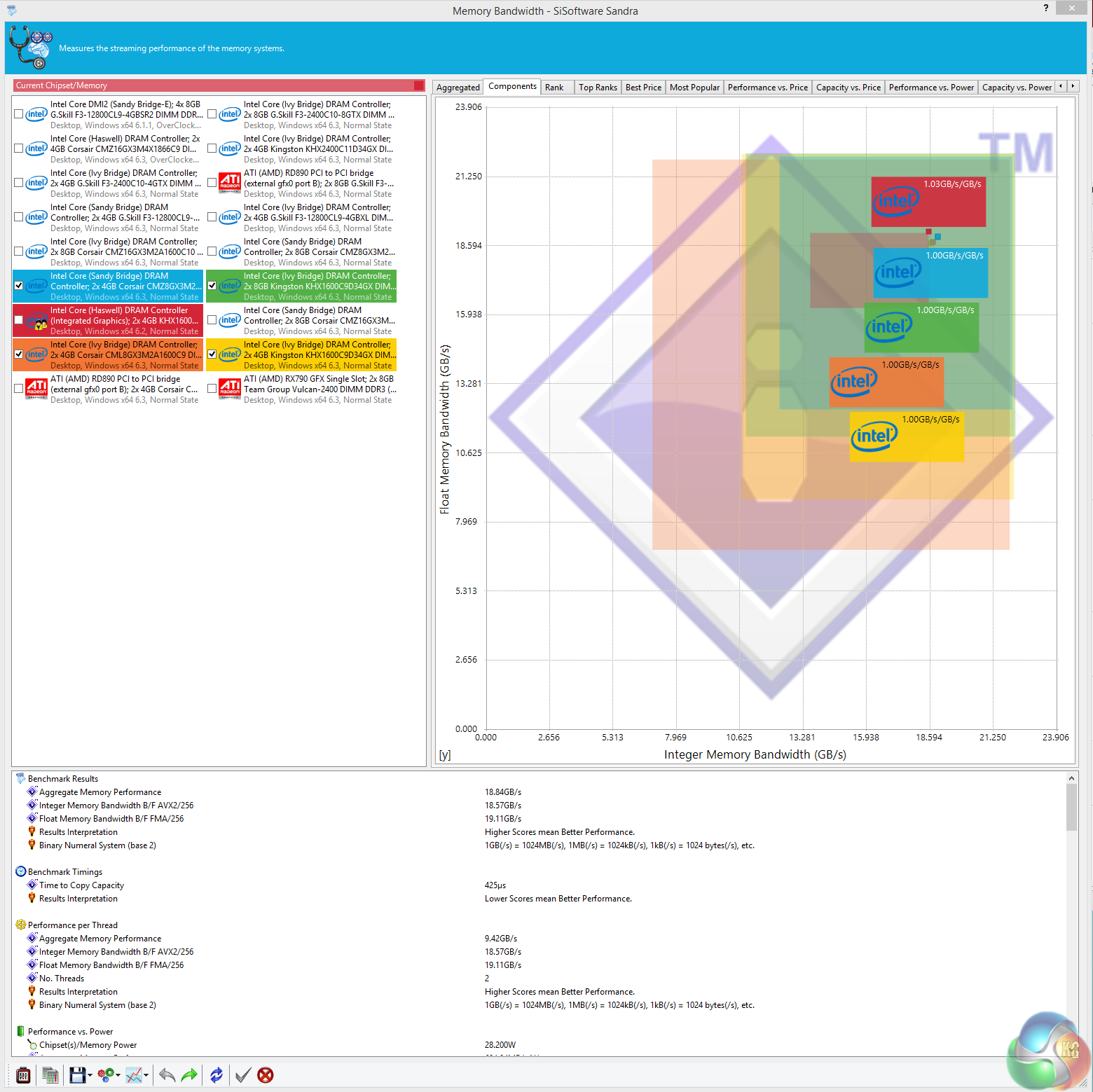The height and width of the screenshot is (1092, 1093).
Task: Open the Best Price tab
Action: (x=643, y=88)
